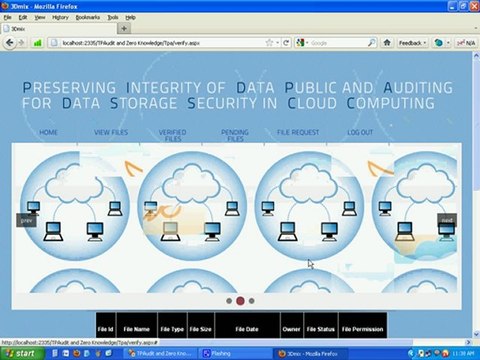Open the History menu

60,17
